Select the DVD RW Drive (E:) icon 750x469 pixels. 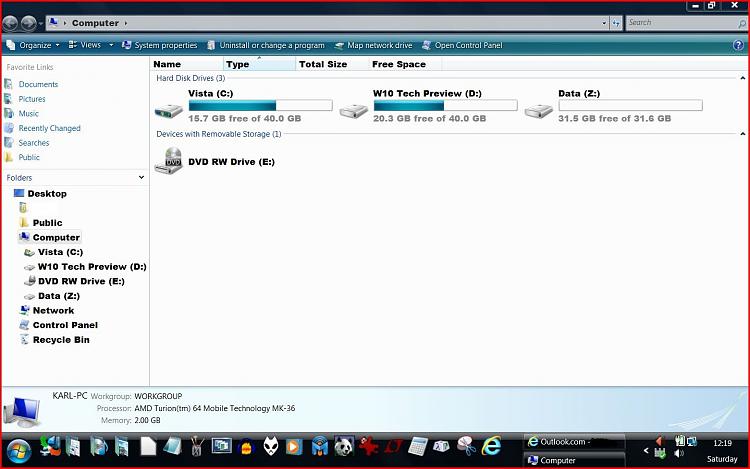(x=168, y=161)
